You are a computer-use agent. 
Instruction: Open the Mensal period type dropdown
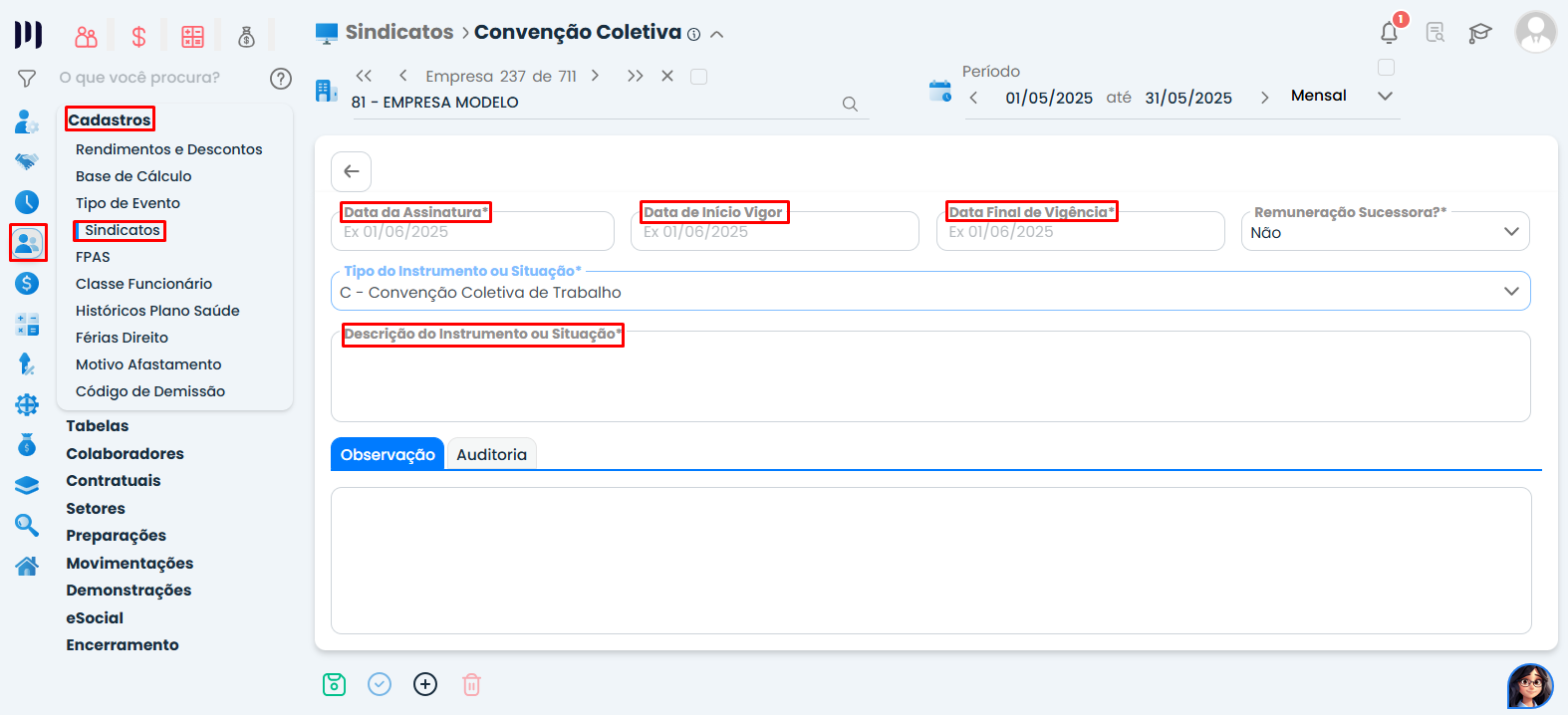(x=1341, y=97)
